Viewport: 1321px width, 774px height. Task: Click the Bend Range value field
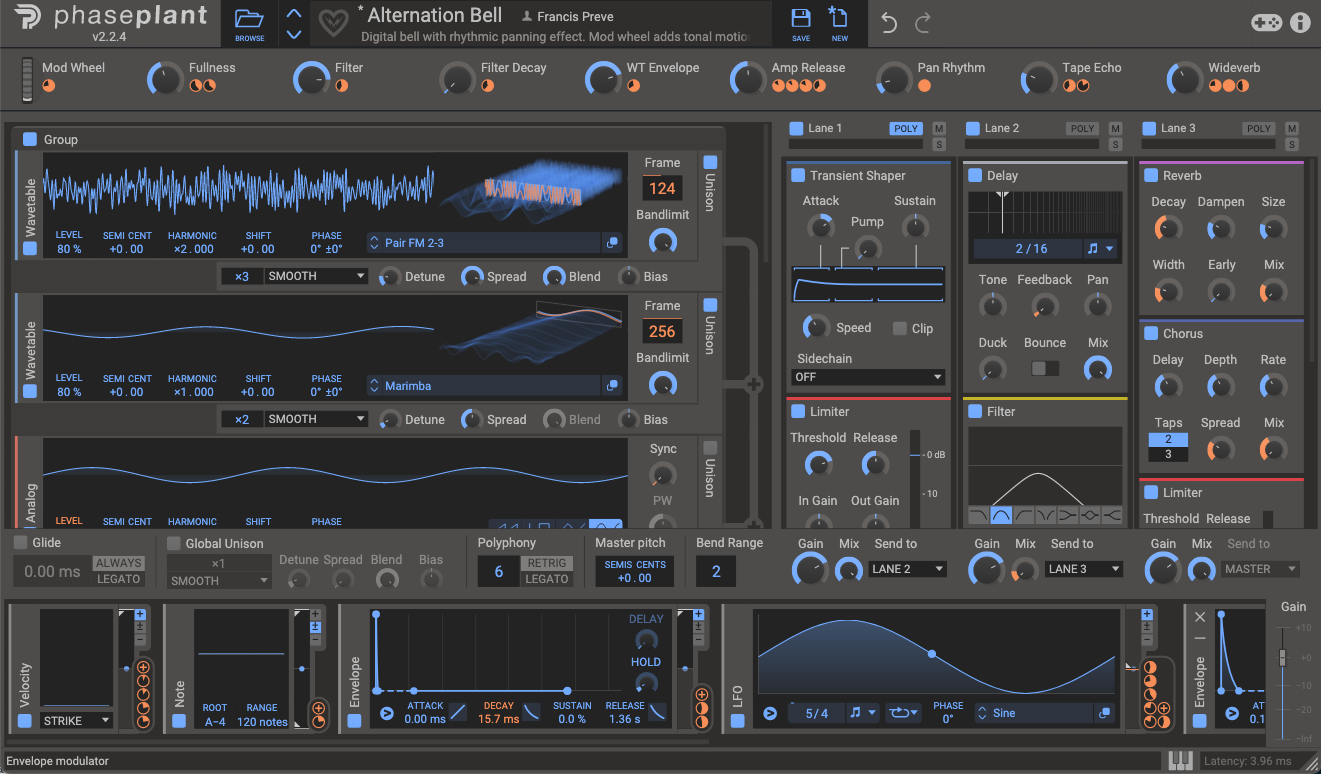pyautogui.click(x=716, y=571)
